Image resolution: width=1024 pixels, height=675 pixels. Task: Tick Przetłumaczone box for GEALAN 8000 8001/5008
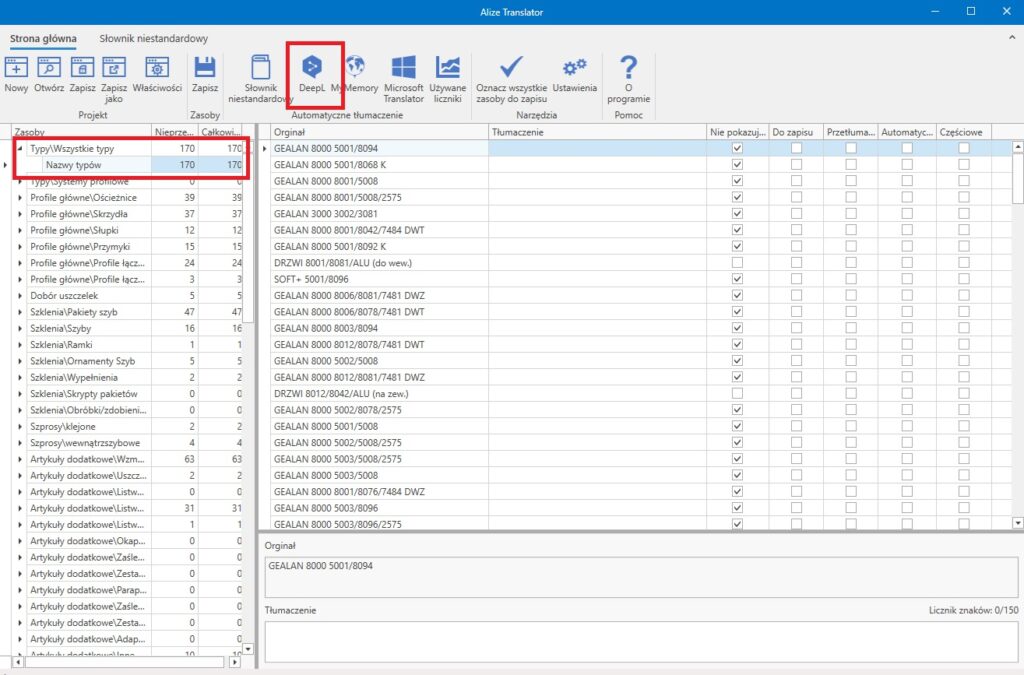click(851, 181)
